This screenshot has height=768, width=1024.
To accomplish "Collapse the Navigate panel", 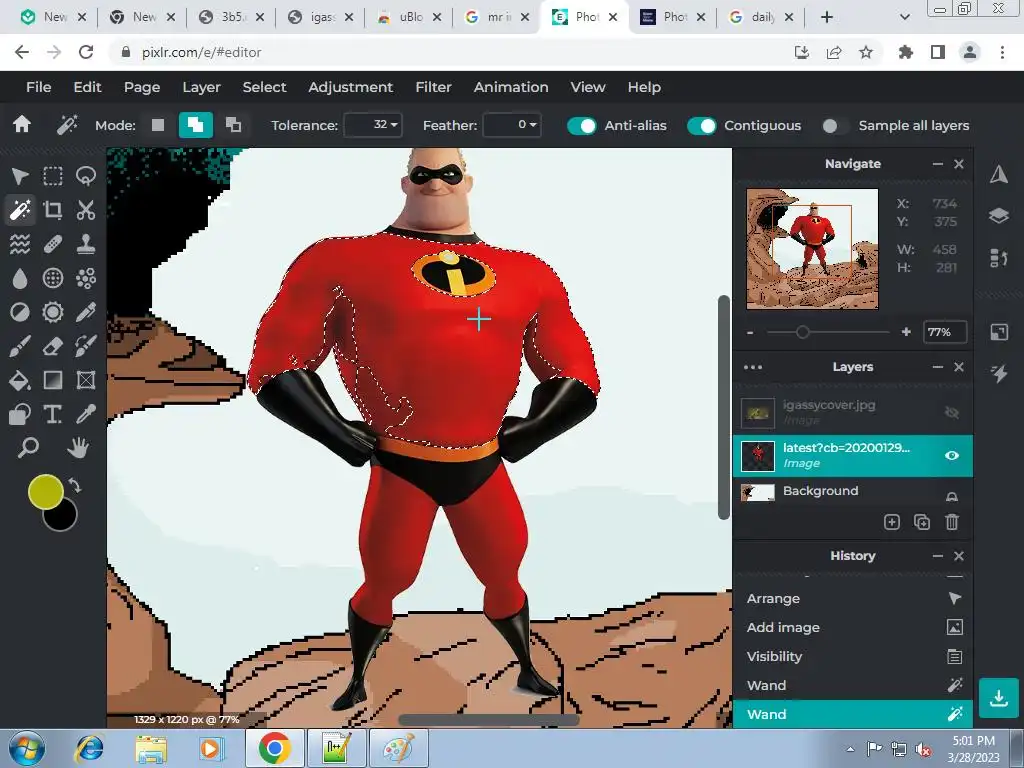I will tap(937, 164).
